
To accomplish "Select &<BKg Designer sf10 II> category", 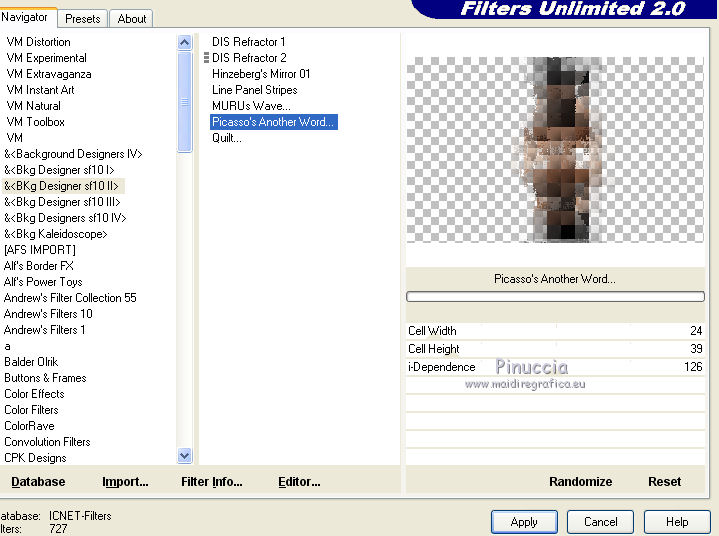I will pos(61,186).
